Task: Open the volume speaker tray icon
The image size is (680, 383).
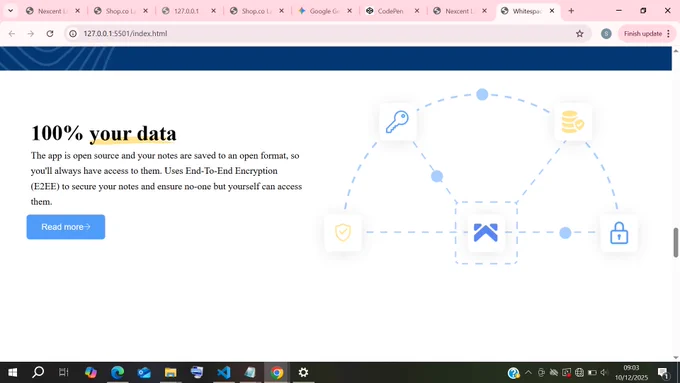Action: tap(604, 372)
